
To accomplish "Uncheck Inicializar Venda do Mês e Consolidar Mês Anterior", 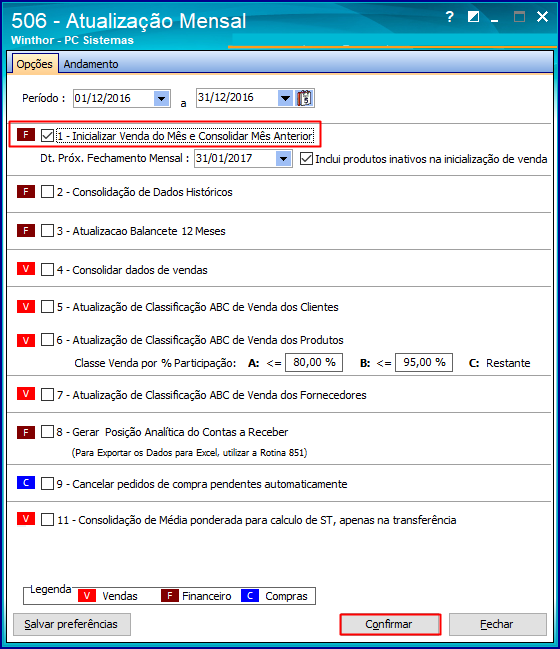I will (47, 135).
